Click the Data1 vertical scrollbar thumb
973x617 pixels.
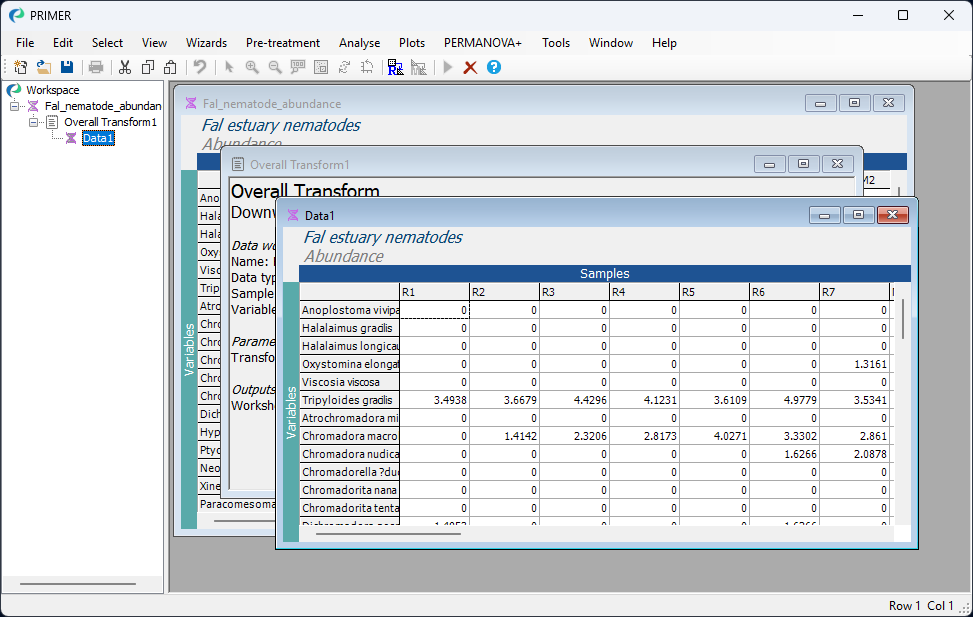click(903, 318)
